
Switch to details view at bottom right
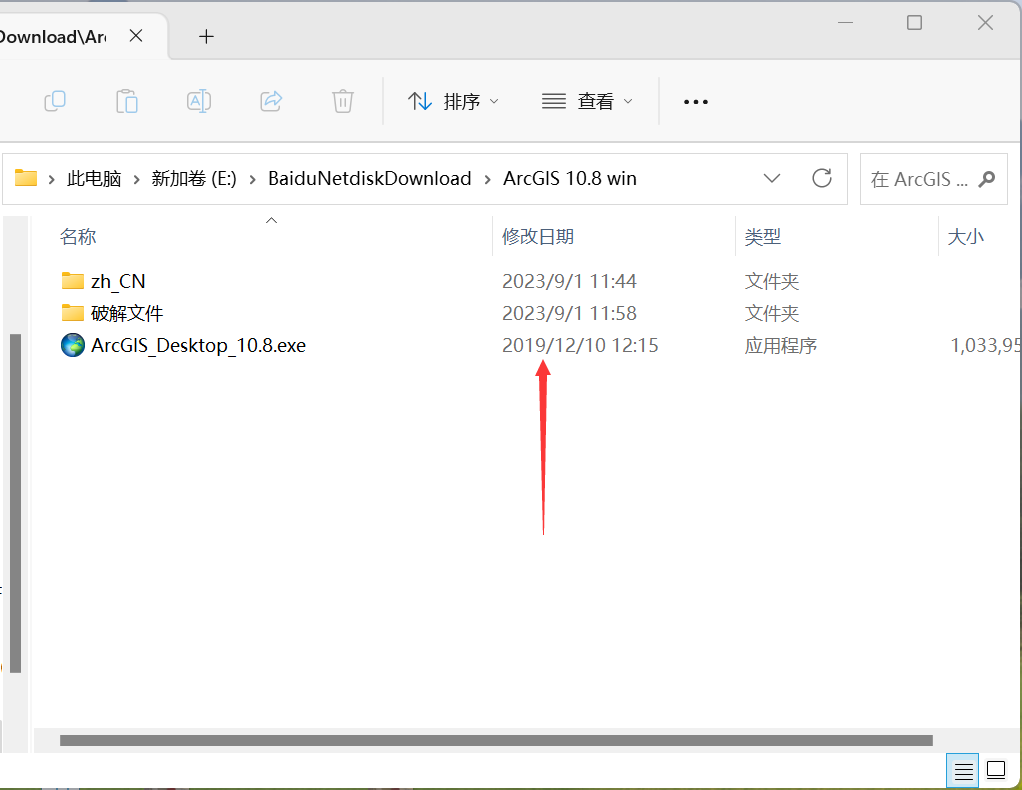coord(962,770)
